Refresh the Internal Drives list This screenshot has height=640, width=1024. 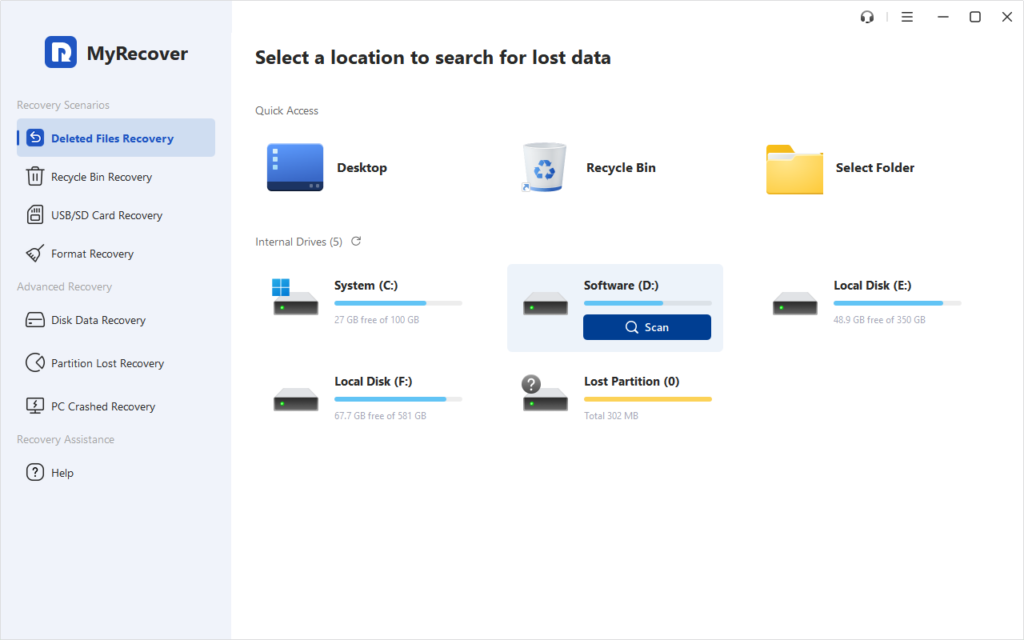click(356, 241)
